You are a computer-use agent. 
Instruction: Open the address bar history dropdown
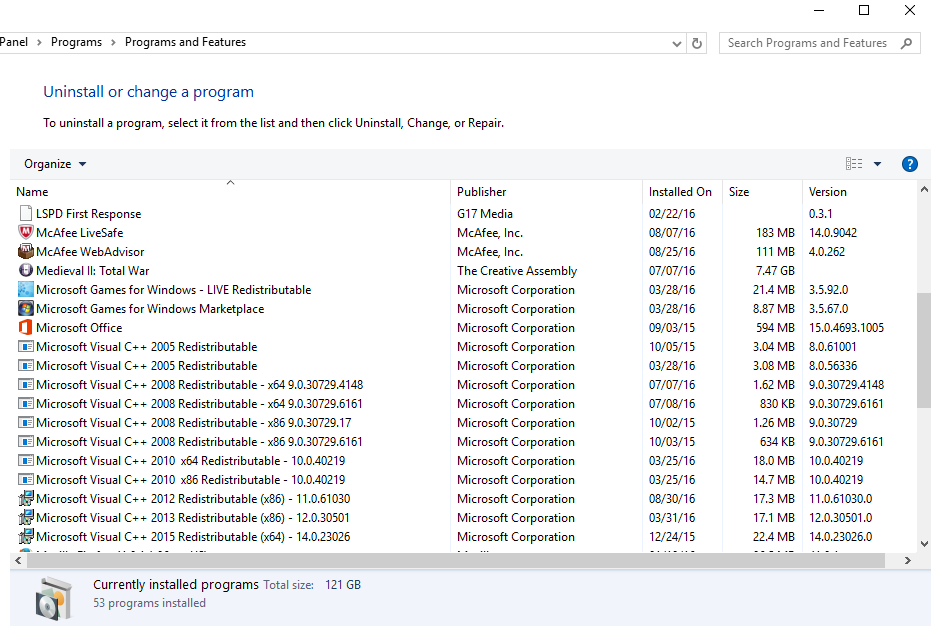(x=678, y=43)
